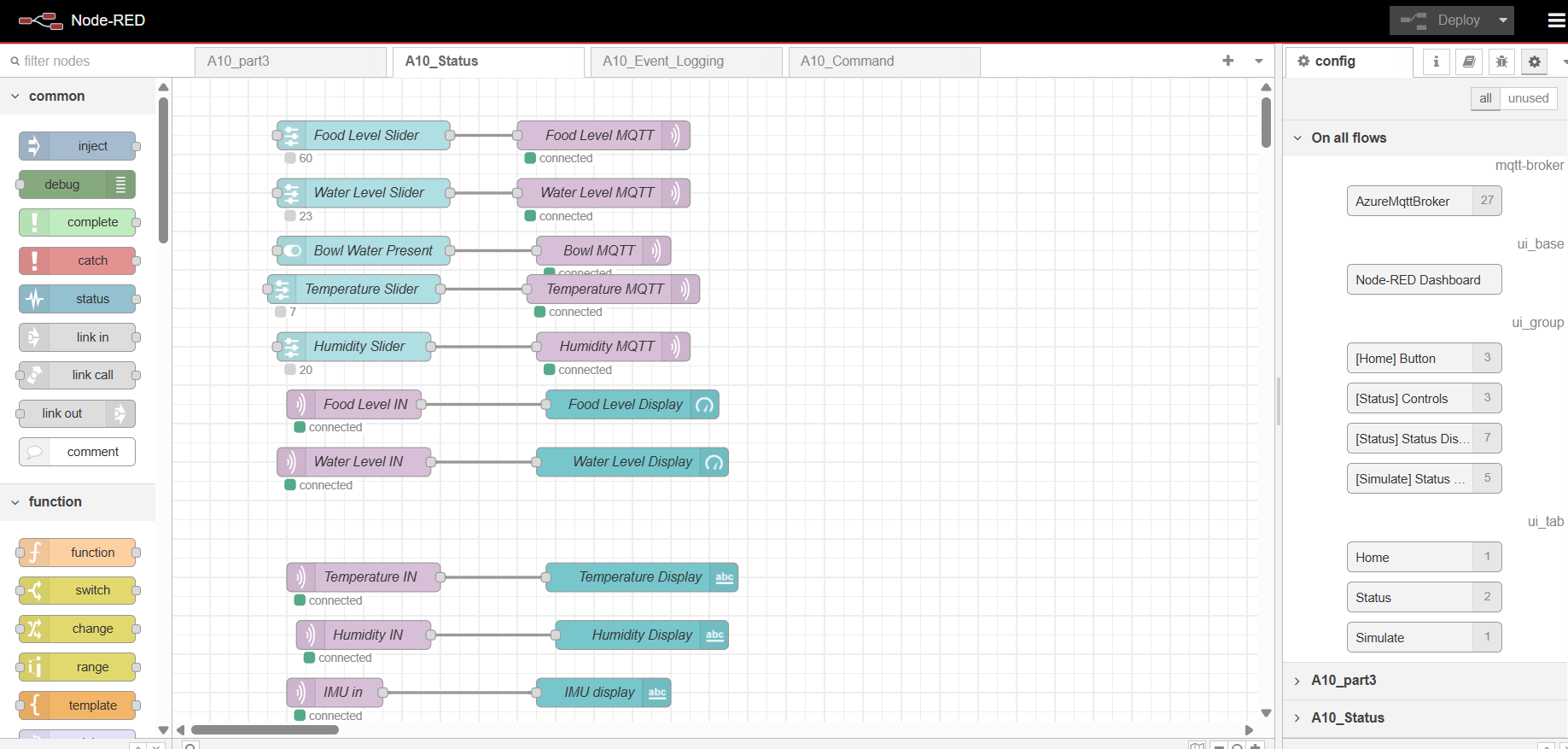
Task: Click the configuration nodes gear icon
Action: point(1534,61)
